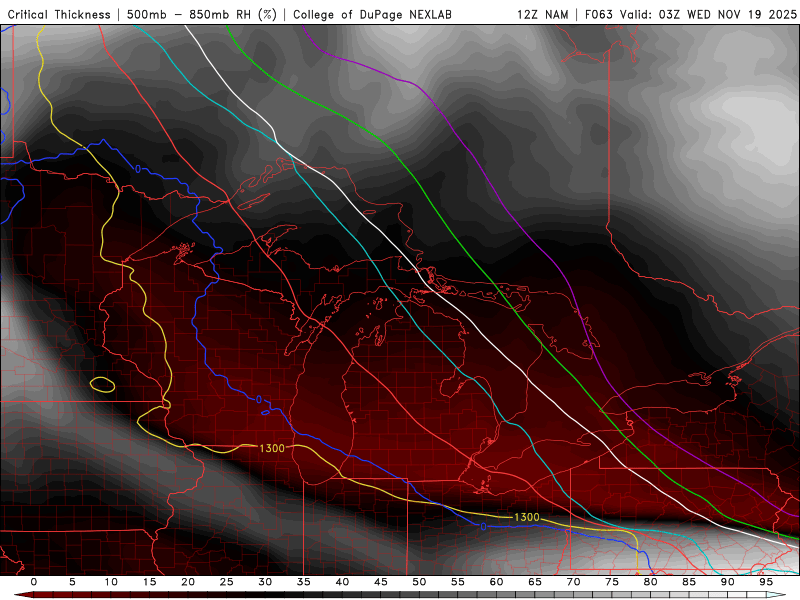Click the 95 value on the color scale
800x600 pixels.
pyautogui.click(x=766, y=582)
